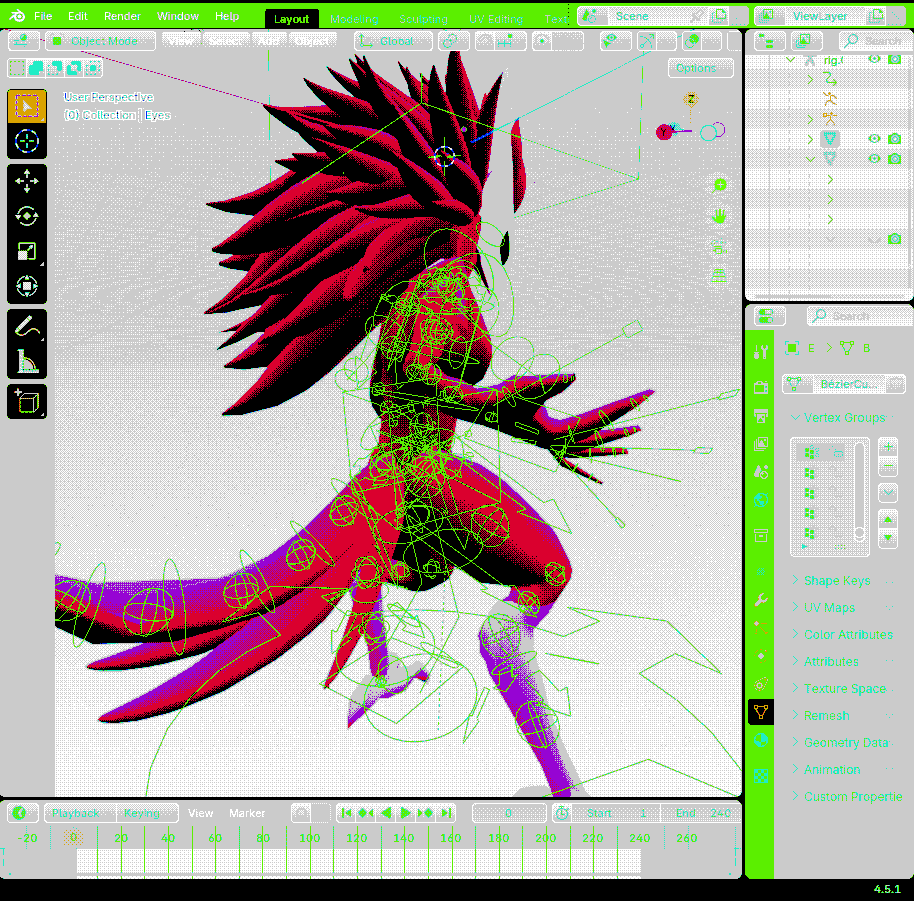Select the Rotate tool
This screenshot has height=901, width=914.
27,216
